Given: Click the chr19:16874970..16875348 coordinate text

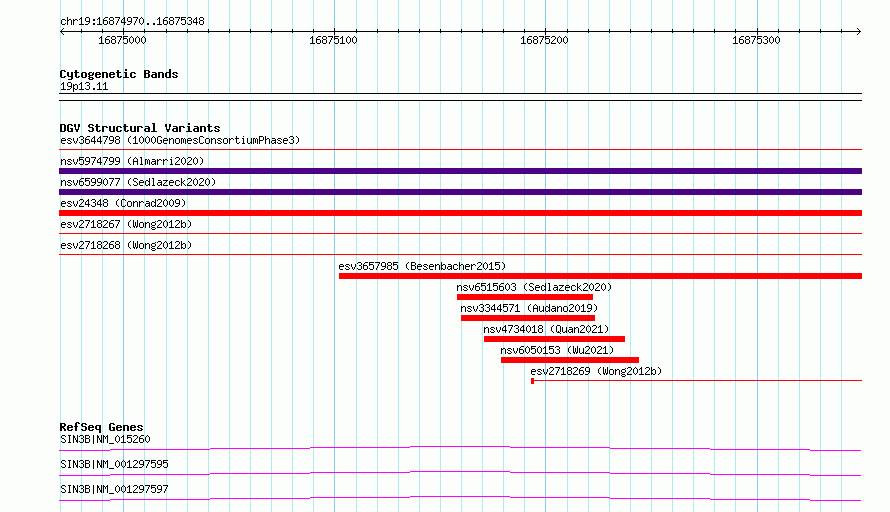Looking at the screenshot, I should (x=132, y=22).
